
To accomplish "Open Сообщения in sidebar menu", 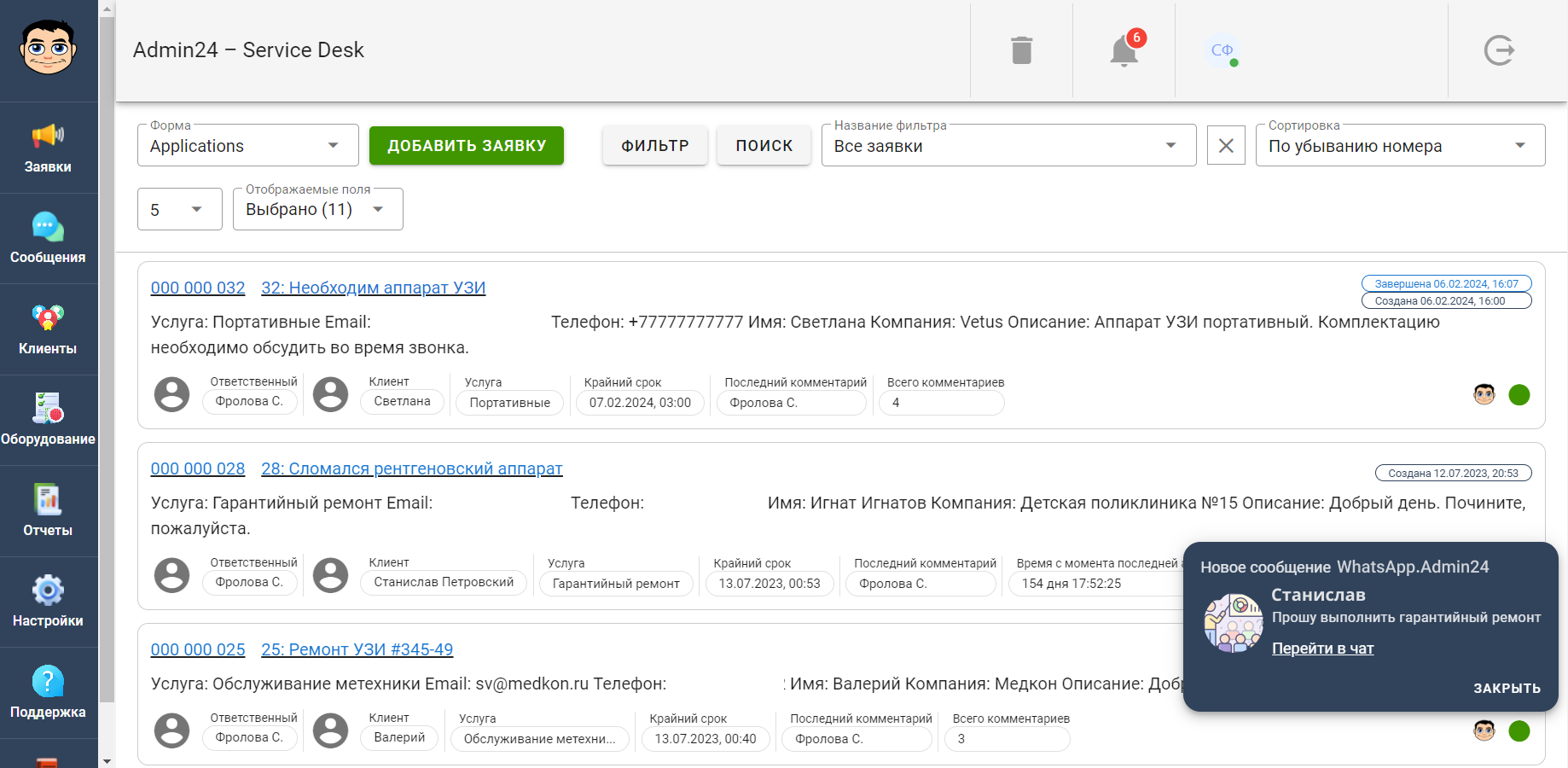I will click(x=48, y=238).
